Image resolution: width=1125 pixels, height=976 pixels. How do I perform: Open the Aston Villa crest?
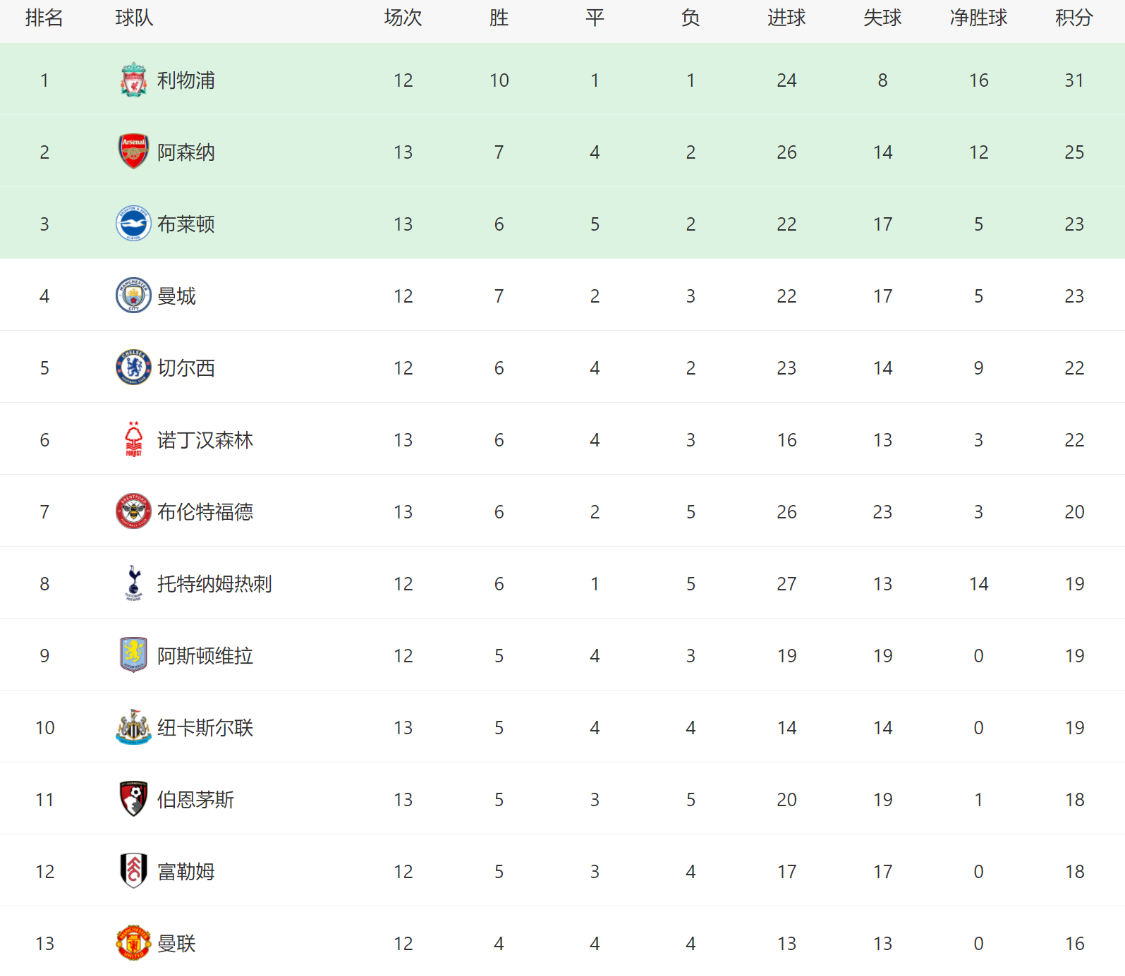click(133, 654)
